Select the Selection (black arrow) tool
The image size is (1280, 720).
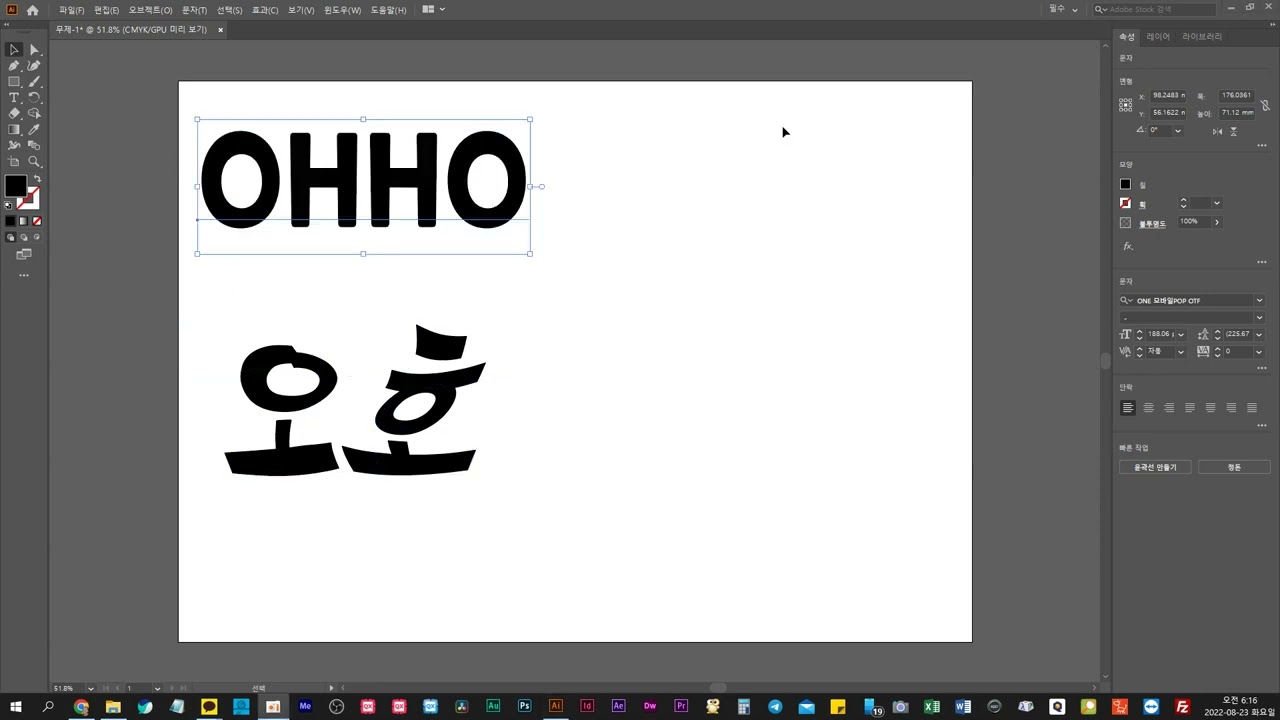point(14,50)
